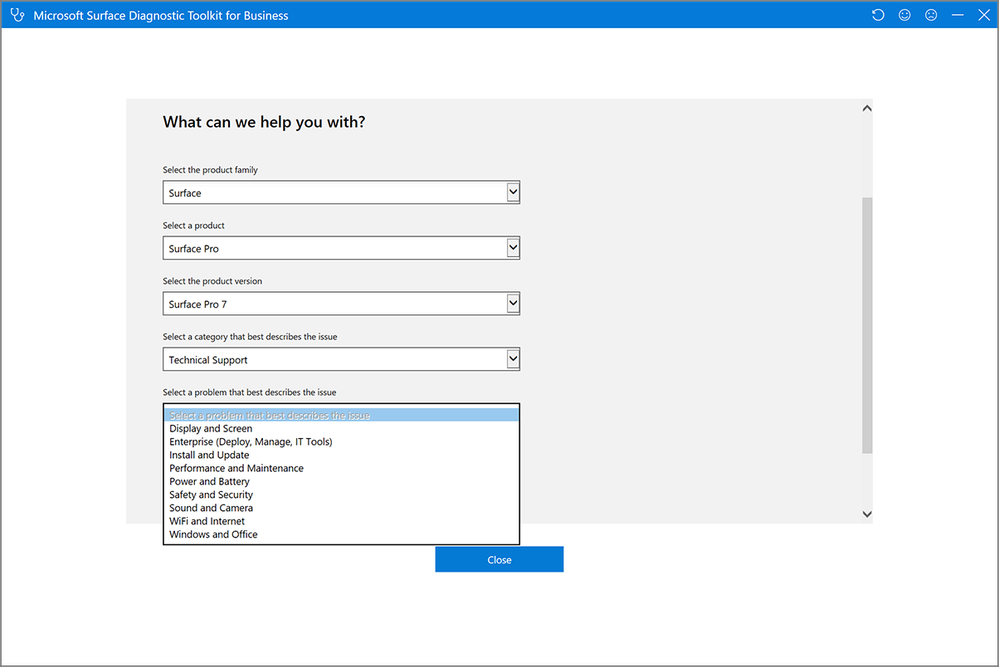This screenshot has height=667, width=999.
Task: Send negative feedback with the frown icon
Action: 931,15
